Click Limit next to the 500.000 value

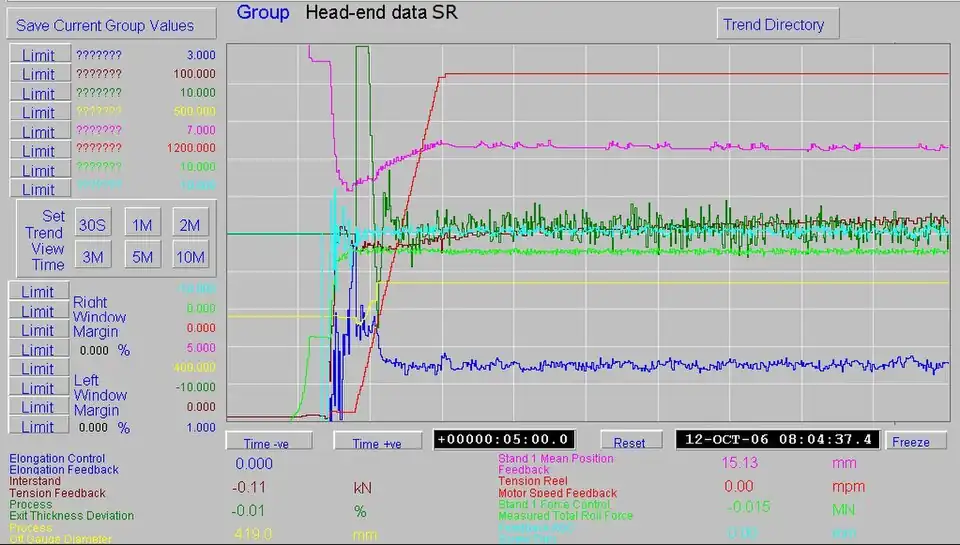[39, 112]
